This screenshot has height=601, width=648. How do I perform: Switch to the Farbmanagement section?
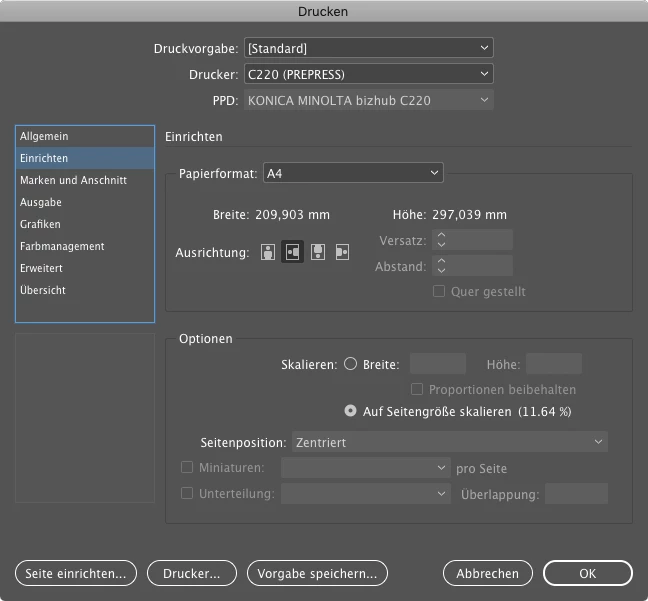point(85,246)
